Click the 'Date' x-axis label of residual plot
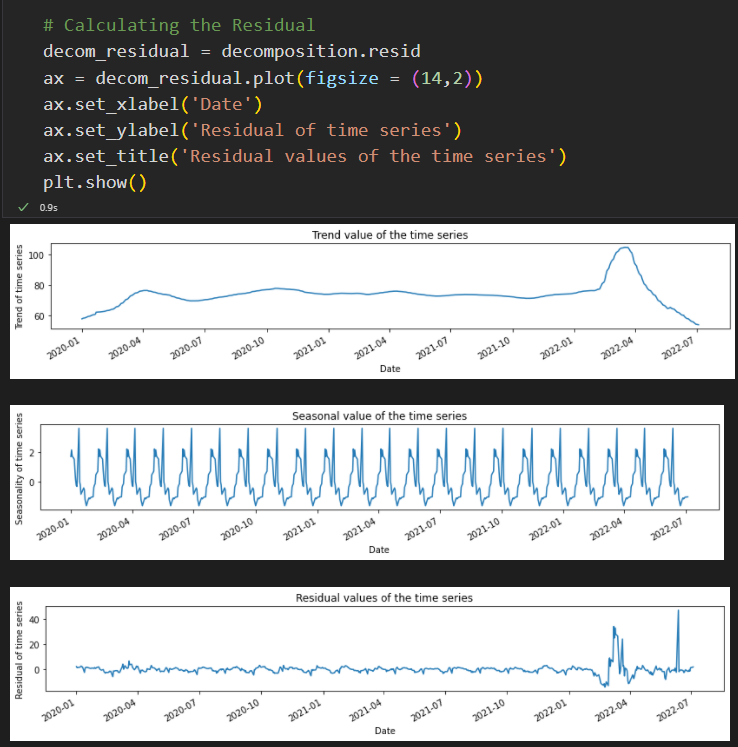This screenshot has height=747, width=738. coord(384,731)
